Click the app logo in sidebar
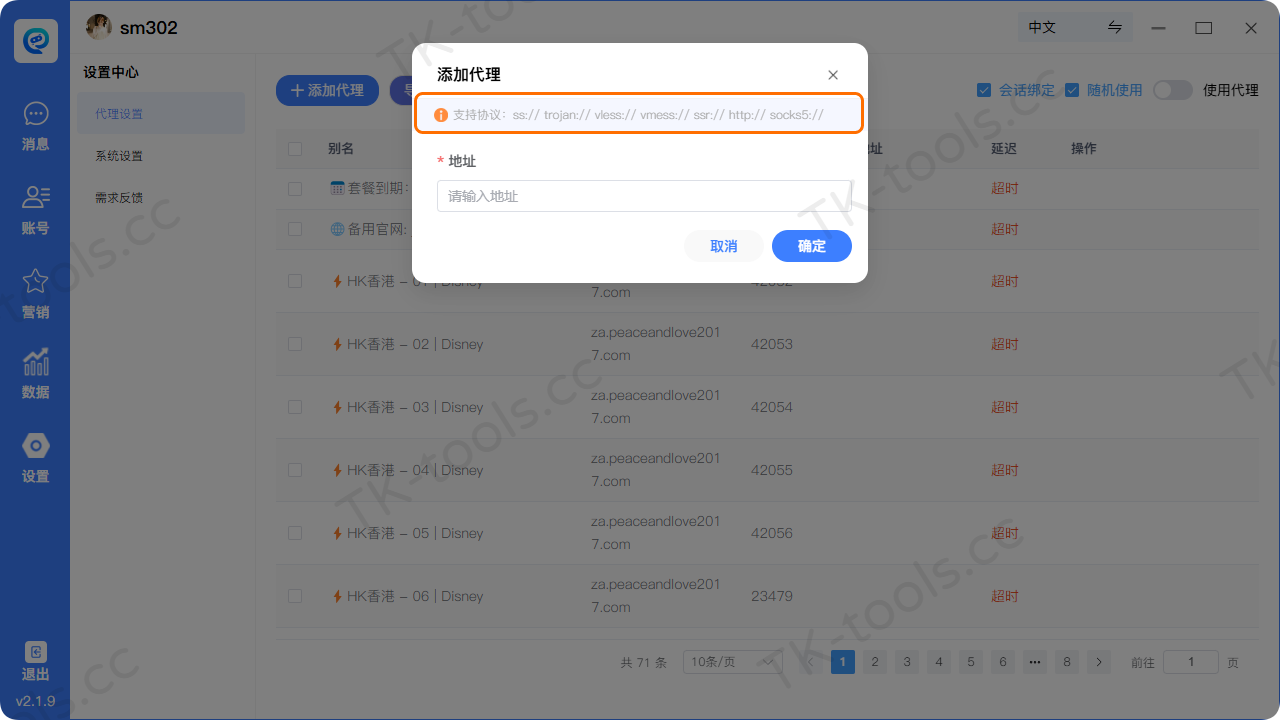The height and width of the screenshot is (720, 1280). 36,40
